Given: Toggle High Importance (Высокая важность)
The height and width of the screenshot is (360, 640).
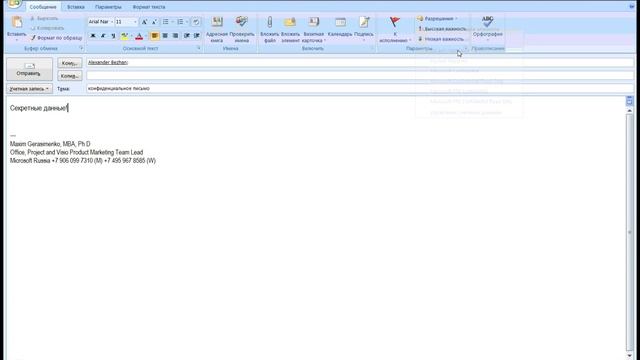Looking at the screenshot, I should (442, 29).
